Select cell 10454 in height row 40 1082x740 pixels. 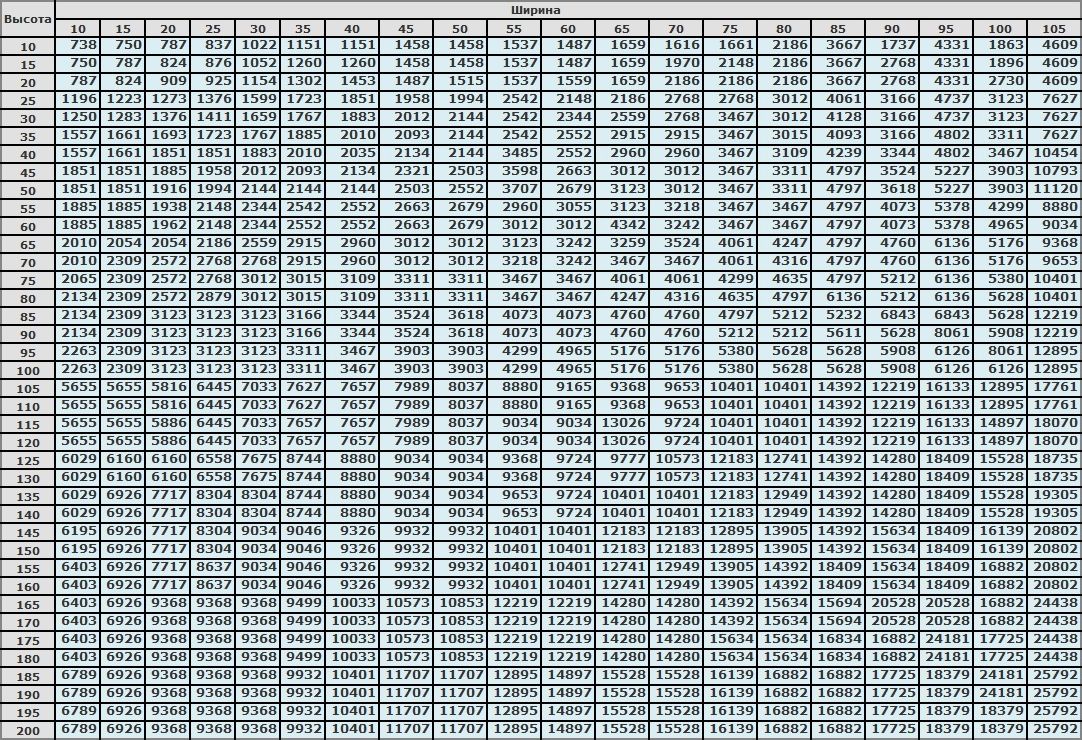[x=1053, y=153]
